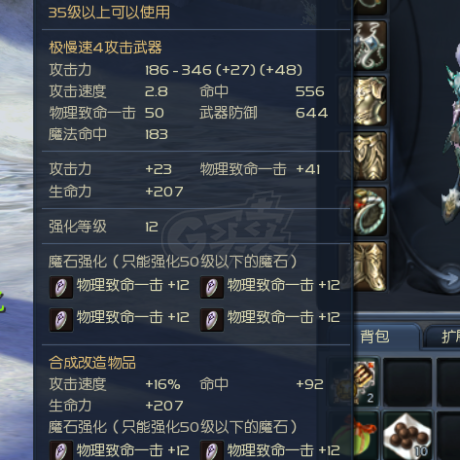Click the inventory item with quantity 2

(365, 382)
